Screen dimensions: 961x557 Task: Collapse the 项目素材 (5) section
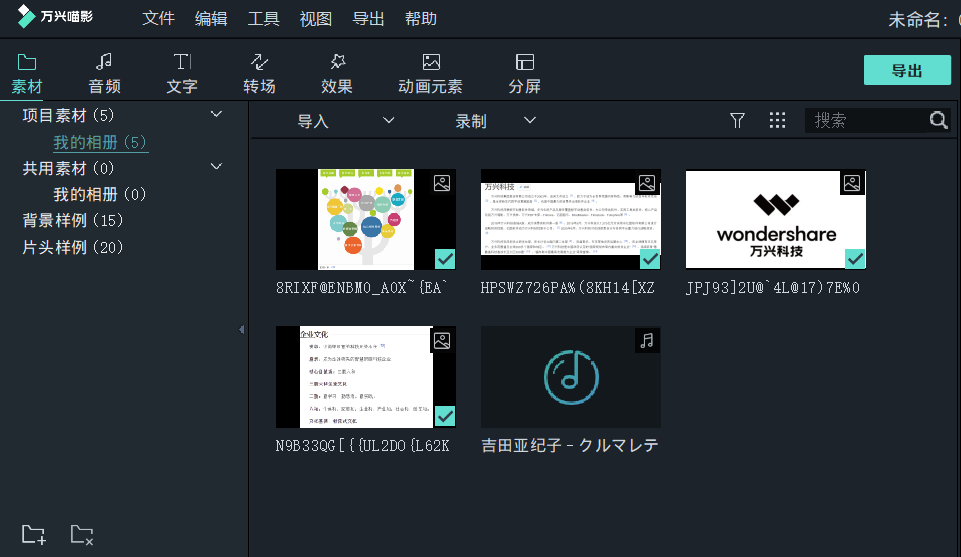pyautogui.click(x=216, y=114)
